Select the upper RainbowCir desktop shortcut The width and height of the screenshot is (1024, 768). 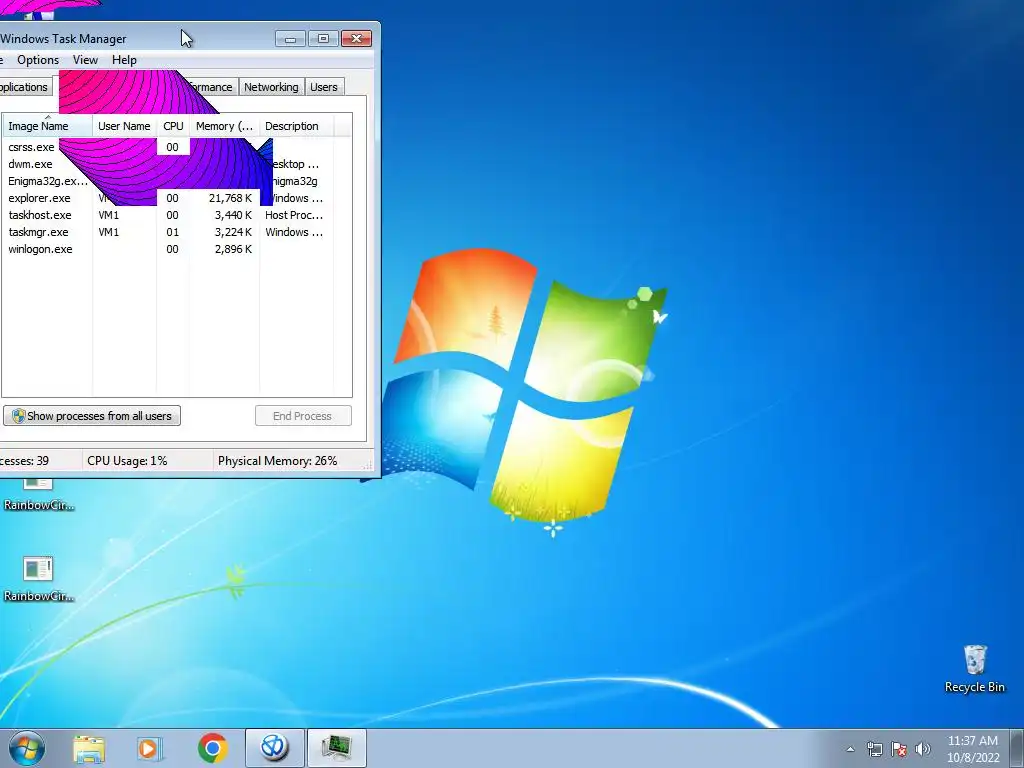[38, 494]
